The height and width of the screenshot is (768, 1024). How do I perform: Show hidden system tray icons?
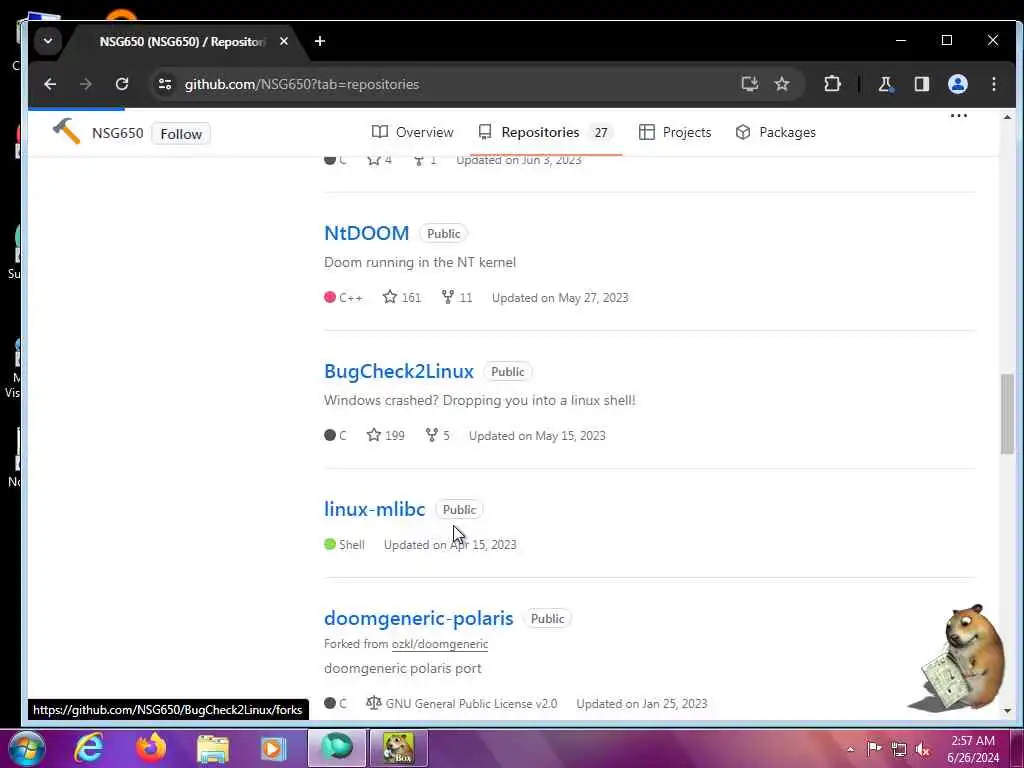(850, 748)
